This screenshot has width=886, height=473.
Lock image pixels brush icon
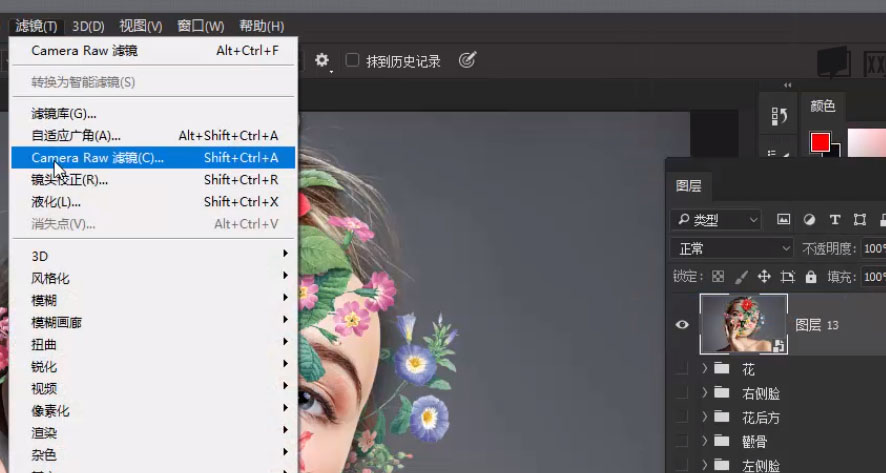pos(741,277)
